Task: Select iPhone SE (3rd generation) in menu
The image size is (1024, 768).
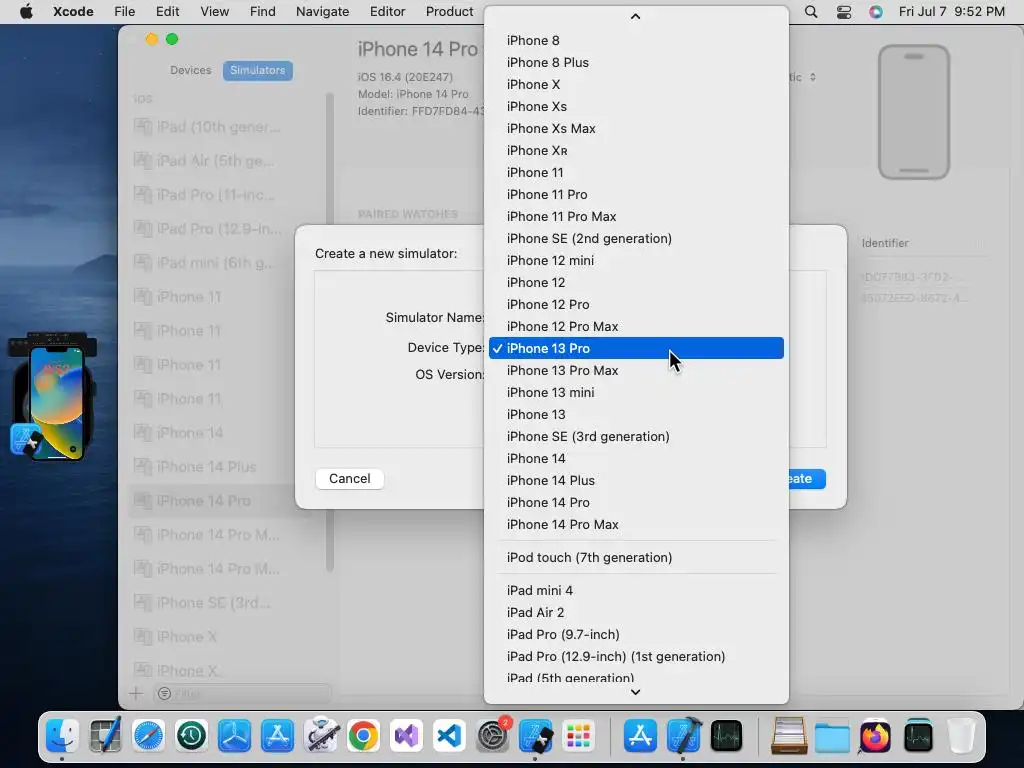Action: pyautogui.click(x=636, y=437)
